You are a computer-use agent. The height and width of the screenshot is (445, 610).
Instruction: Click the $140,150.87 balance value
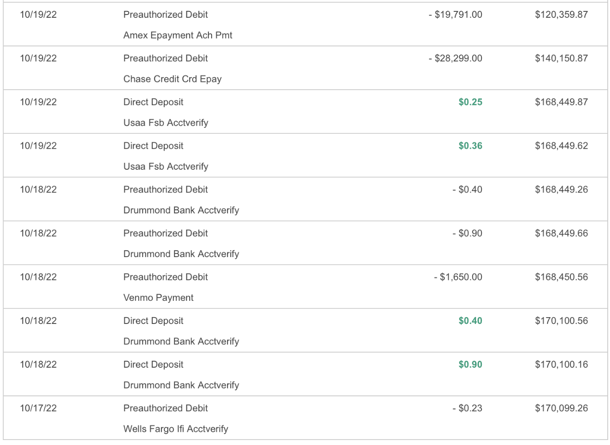(561, 58)
